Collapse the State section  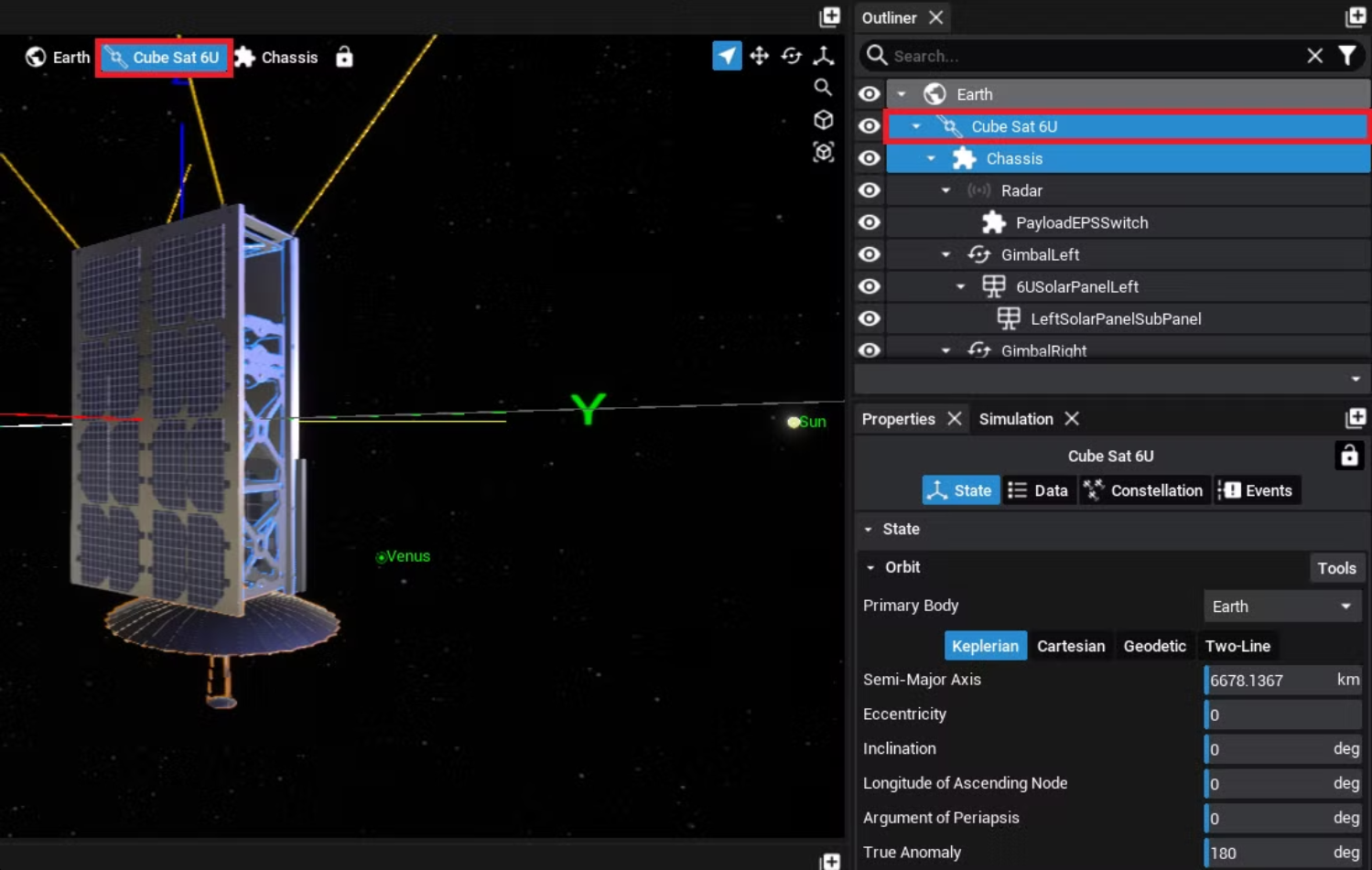coord(869,529)
